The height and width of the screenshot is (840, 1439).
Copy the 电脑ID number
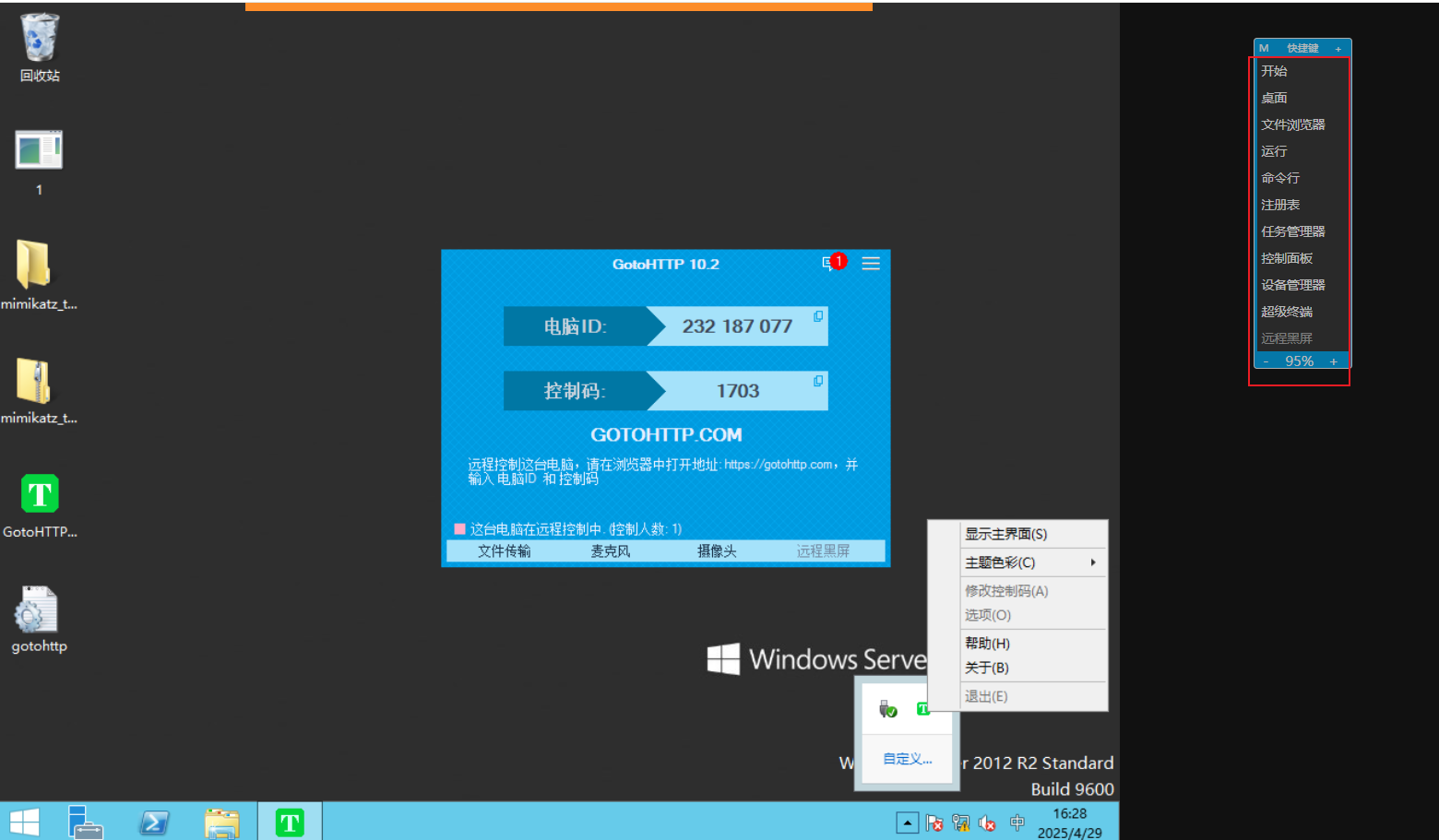point(818,316)
